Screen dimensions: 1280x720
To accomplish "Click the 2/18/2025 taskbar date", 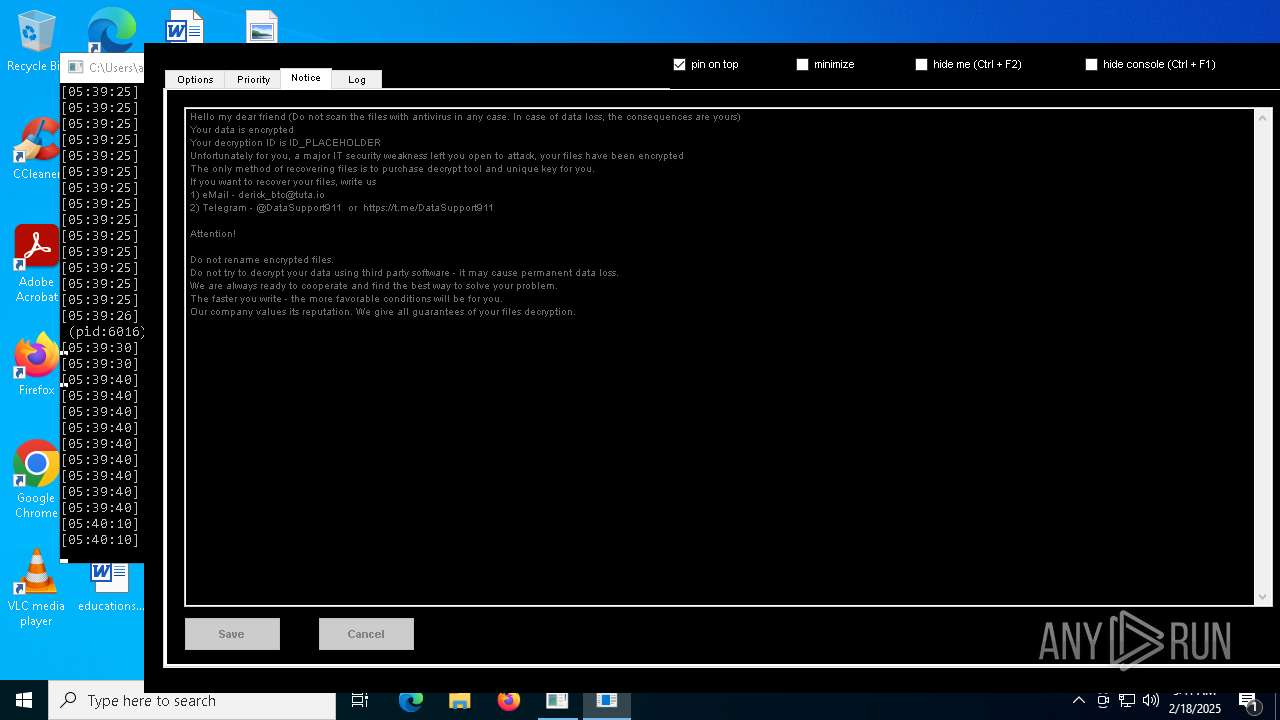I will tap(1195, 709).
